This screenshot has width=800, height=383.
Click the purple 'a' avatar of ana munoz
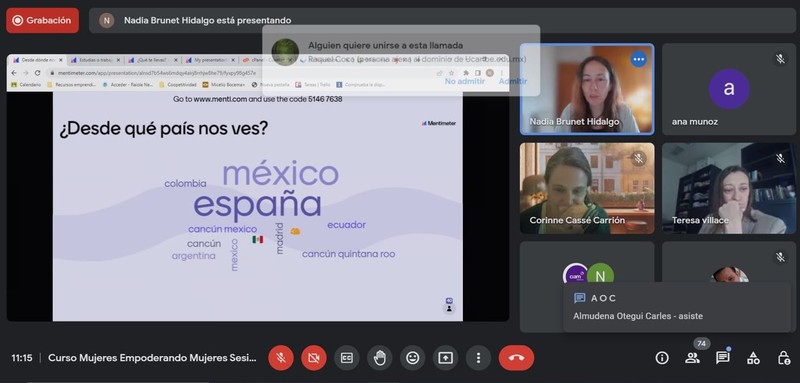729,89
